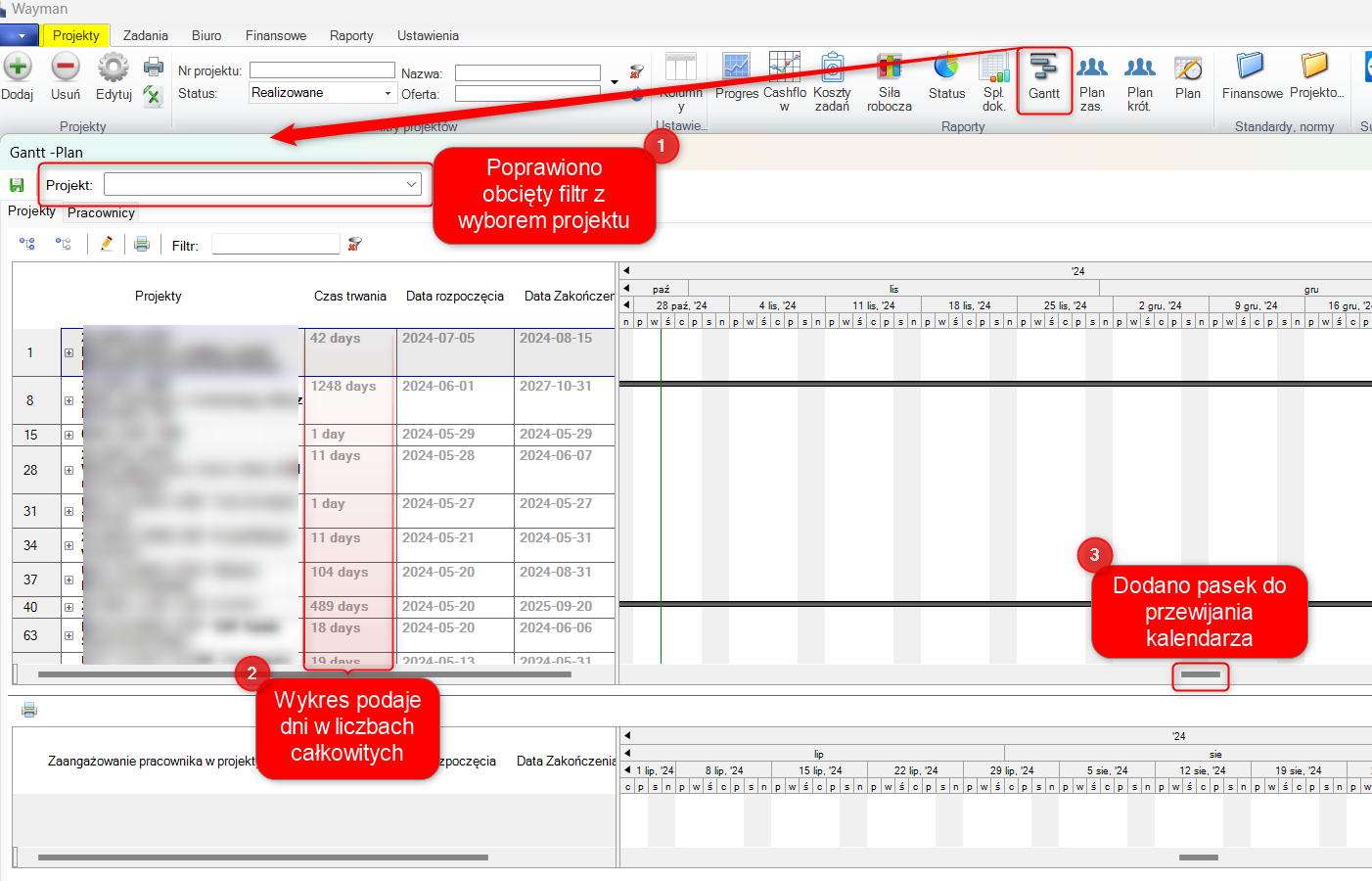Expand the project in row 28
1372x881 pixels.
[x=69, y=470]
